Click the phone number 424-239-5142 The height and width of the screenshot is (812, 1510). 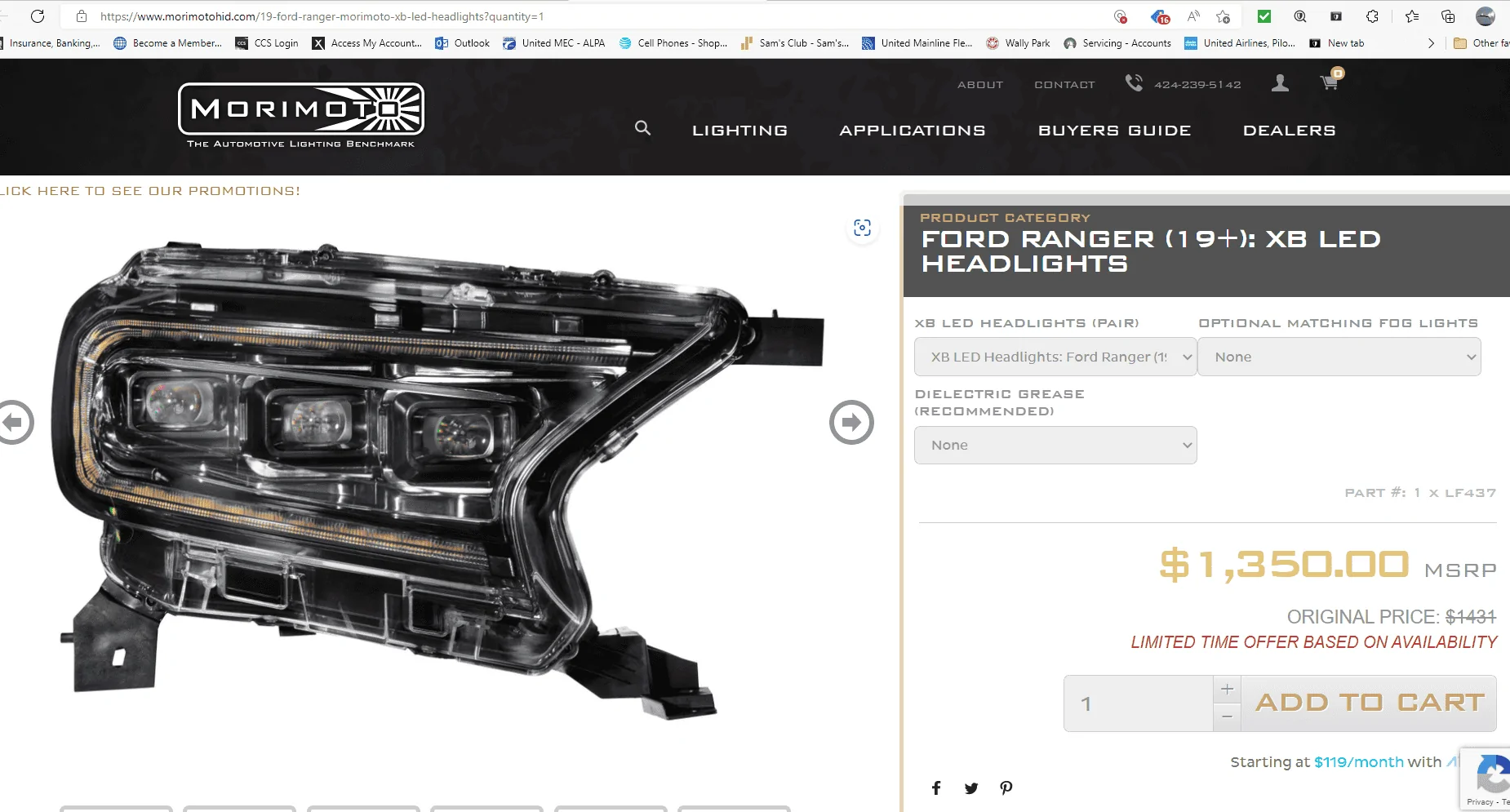(1197, 85)
